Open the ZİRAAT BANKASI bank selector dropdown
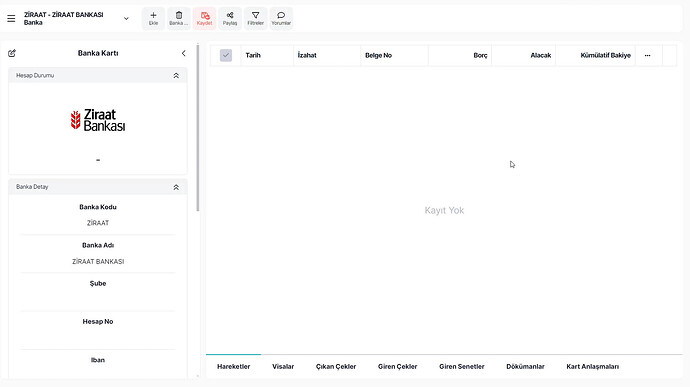 pos(126,18)
